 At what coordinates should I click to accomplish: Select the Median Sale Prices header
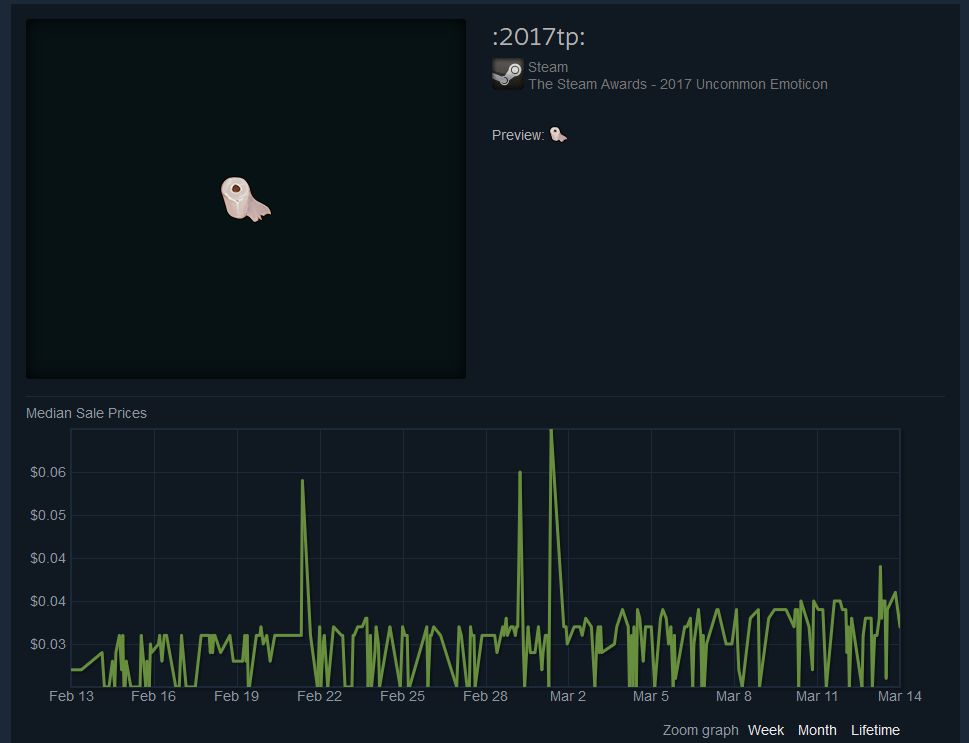tap(85, 413)
